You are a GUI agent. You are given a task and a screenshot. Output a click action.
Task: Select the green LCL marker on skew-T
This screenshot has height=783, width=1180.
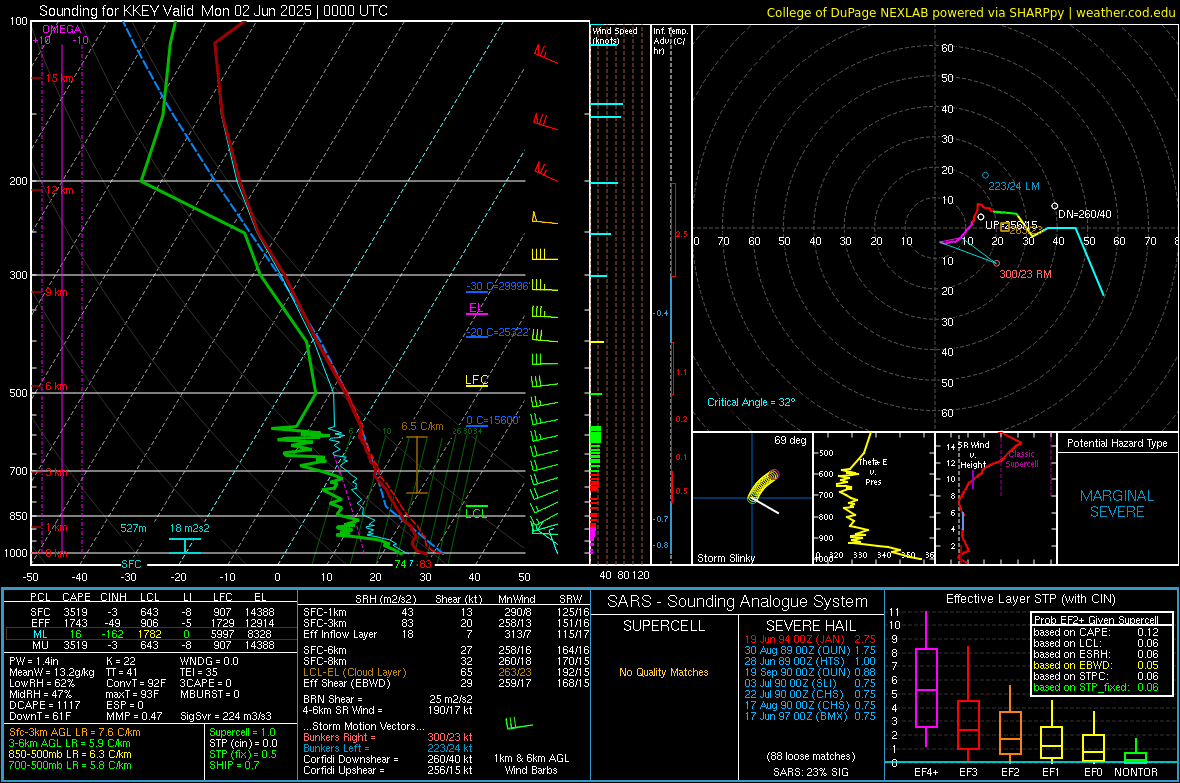(476, 513)
